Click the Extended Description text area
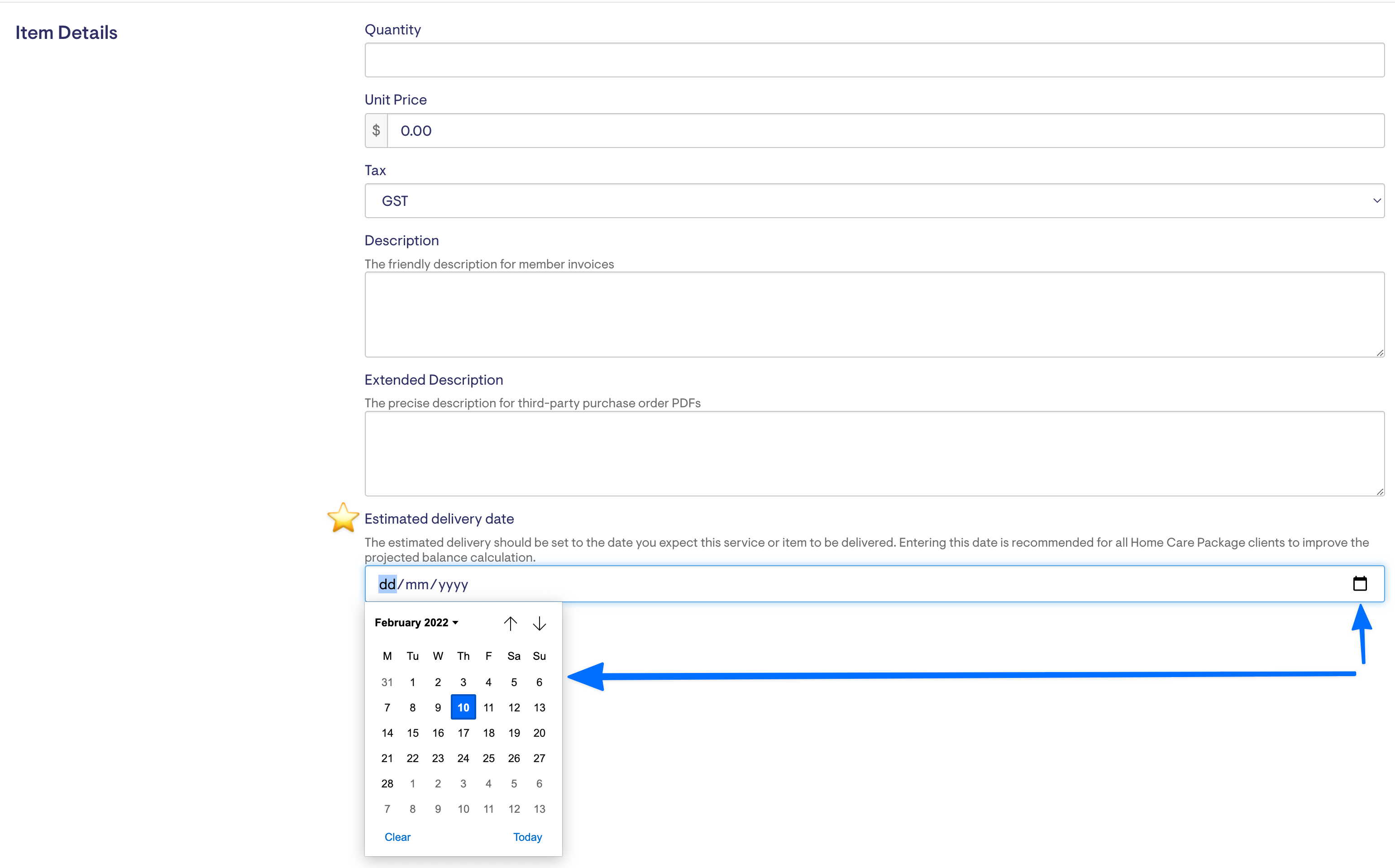The image size is (1395, 868). tap(874, 453)
